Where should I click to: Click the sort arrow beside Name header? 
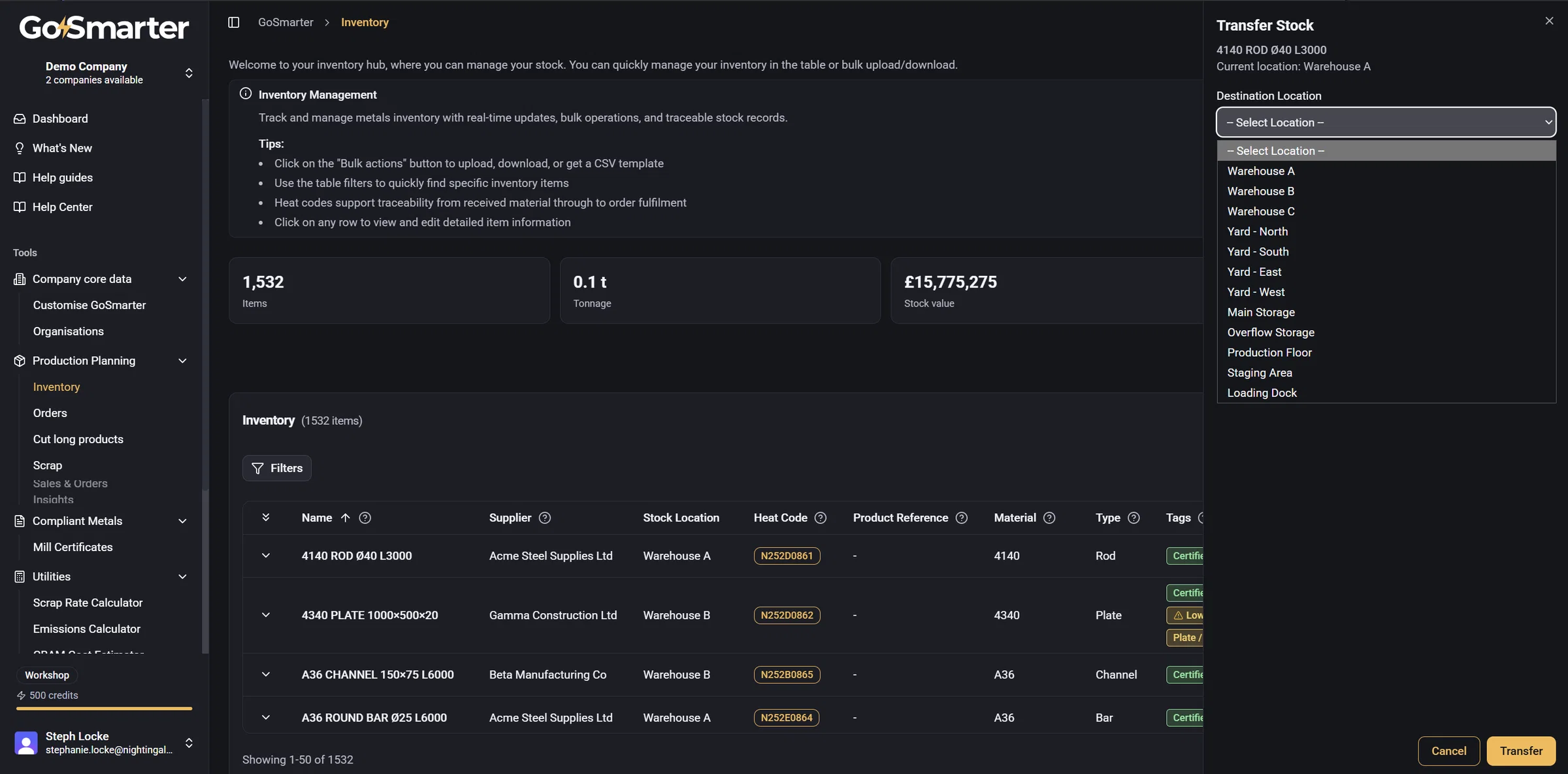click(x=346, y=518)
